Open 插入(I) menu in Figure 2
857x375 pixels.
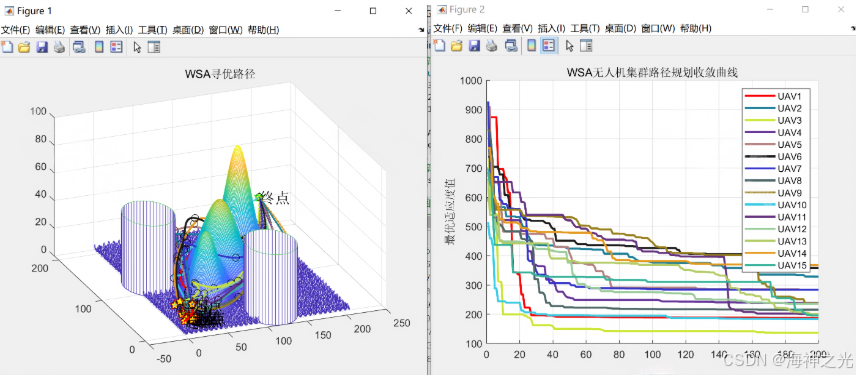pyautogui.click(x=552, y=28)
